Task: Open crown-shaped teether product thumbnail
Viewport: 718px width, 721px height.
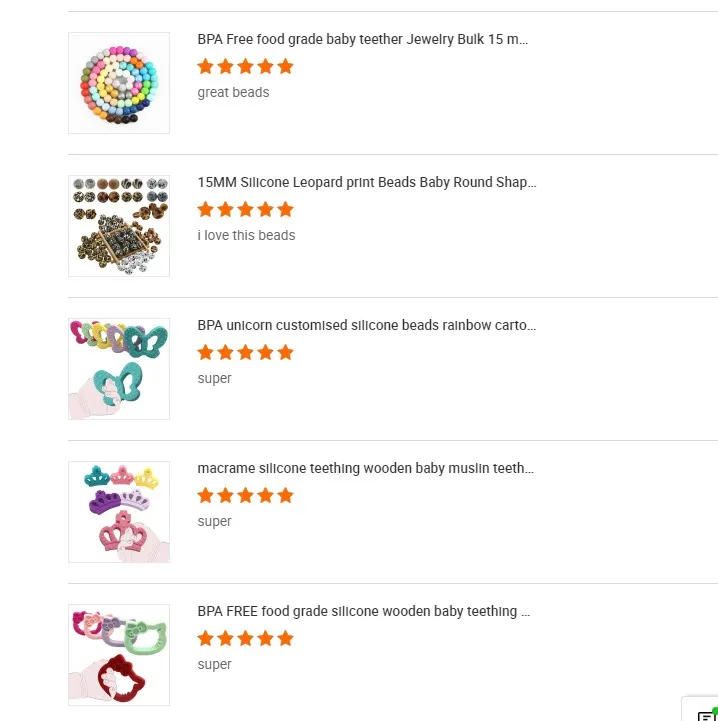Action: 119,512
